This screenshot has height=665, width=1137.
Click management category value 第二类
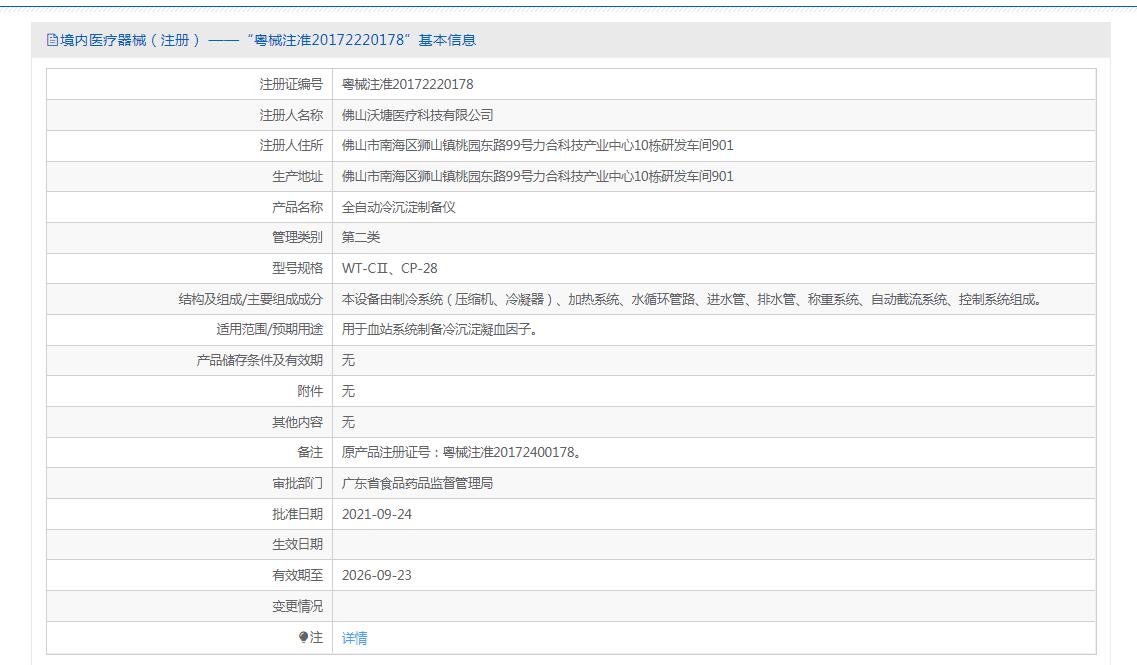click(x=361, y=238)
